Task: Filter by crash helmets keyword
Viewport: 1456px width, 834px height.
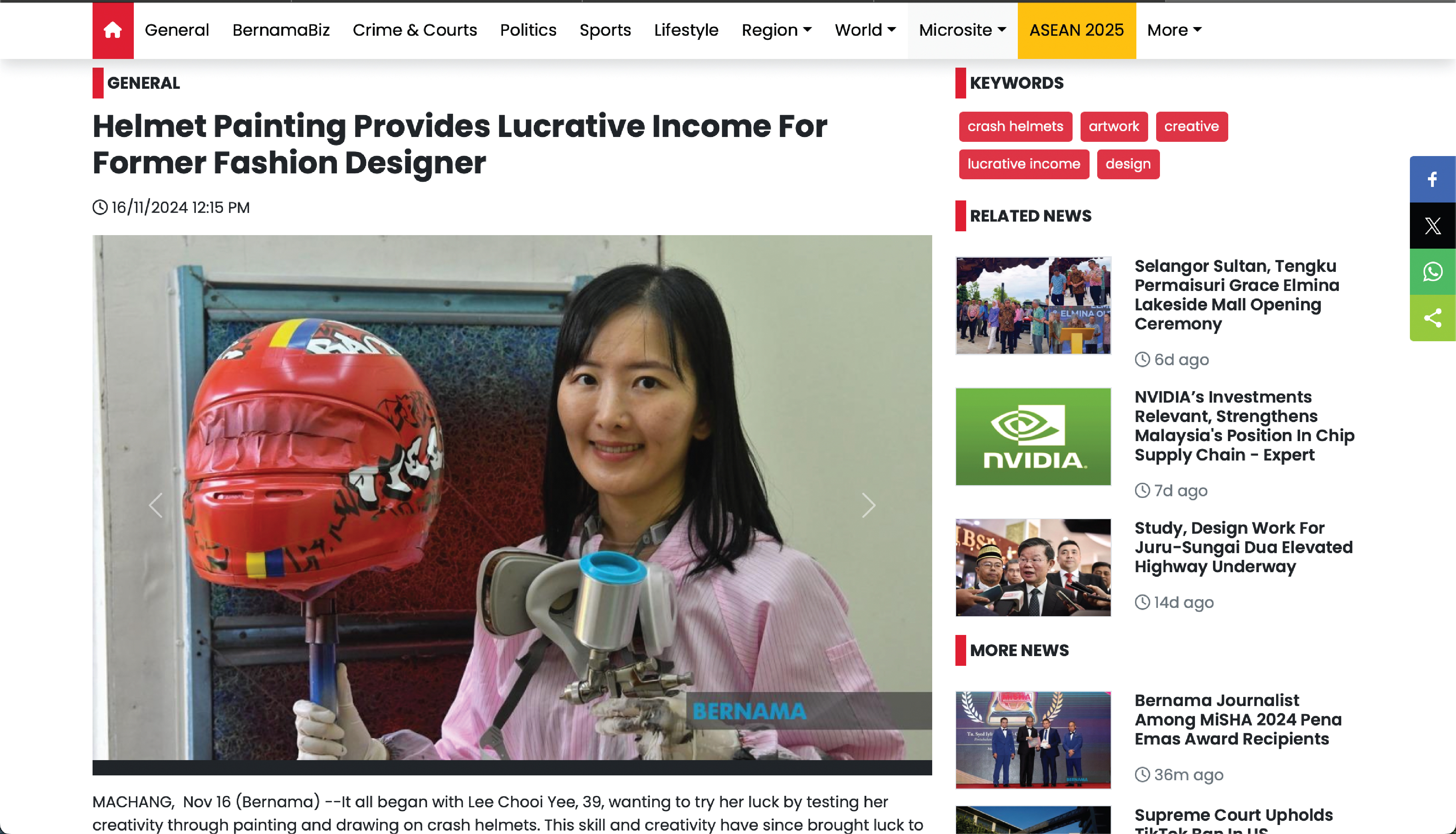Action: (x=1015, y=127)
